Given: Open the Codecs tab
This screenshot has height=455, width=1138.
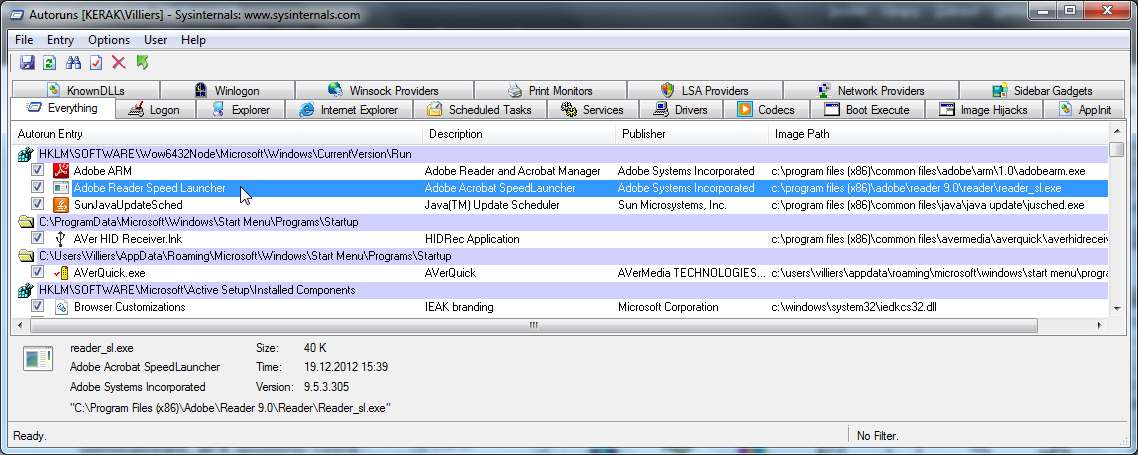Looking at the screenshot, I should [x=766, y=110].
